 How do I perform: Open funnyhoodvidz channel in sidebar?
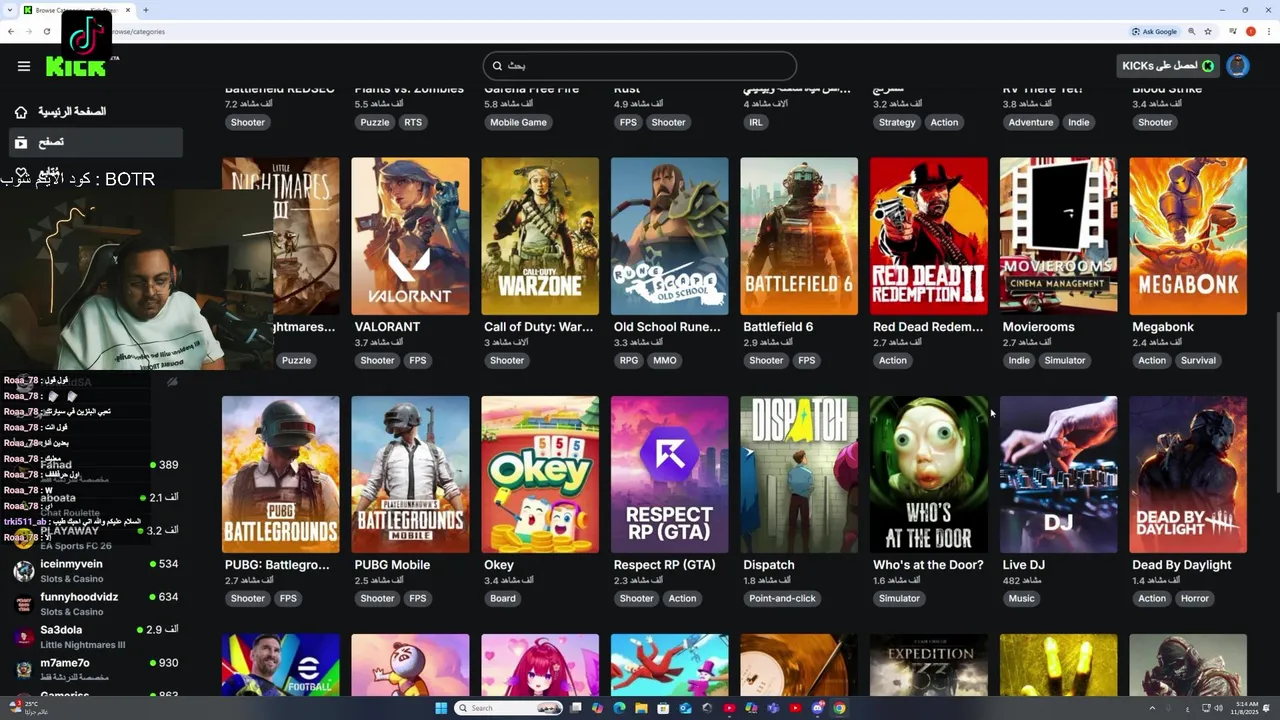[x=96, y=604]
